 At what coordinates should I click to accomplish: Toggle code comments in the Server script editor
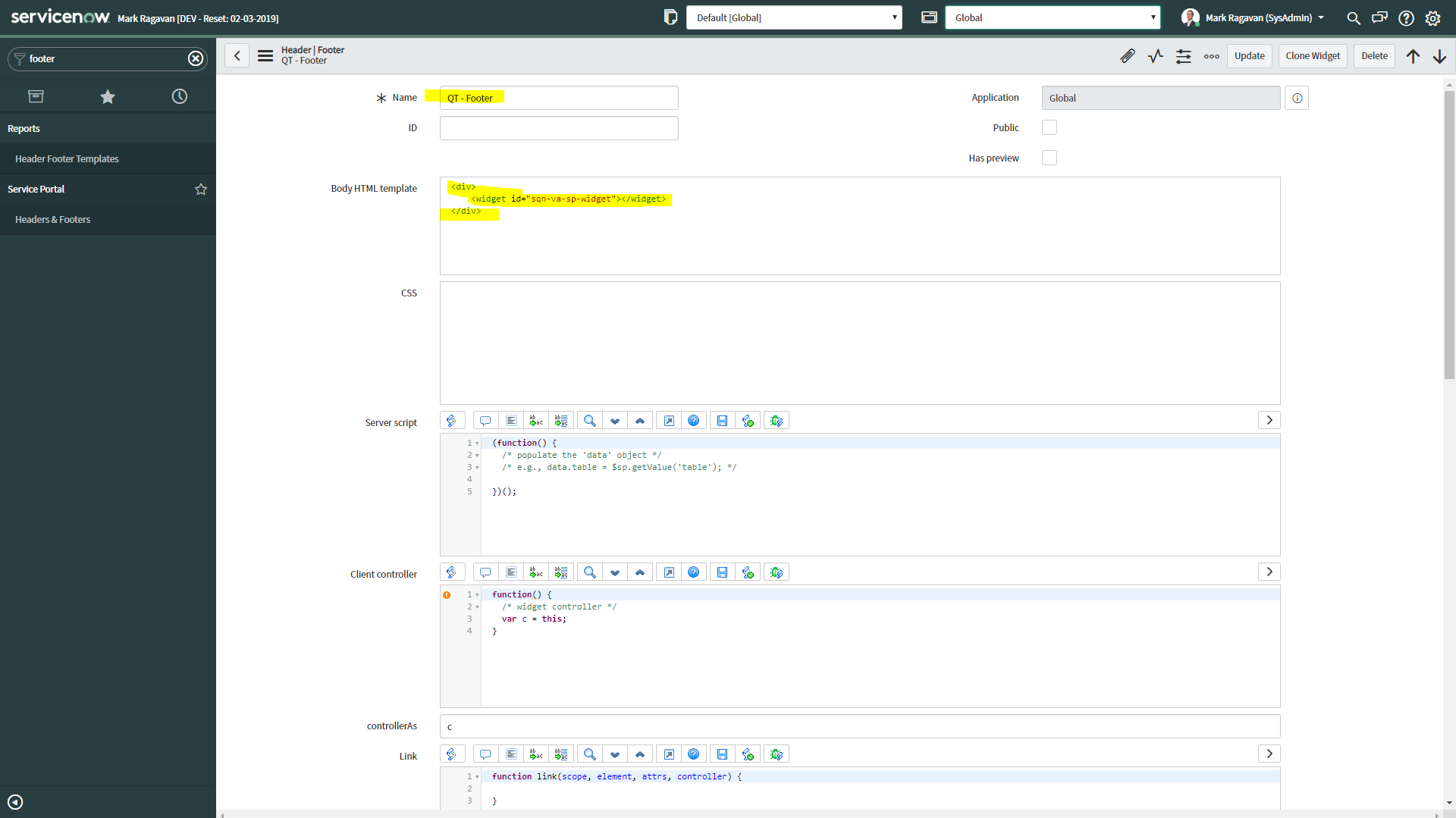click(485, 420)
